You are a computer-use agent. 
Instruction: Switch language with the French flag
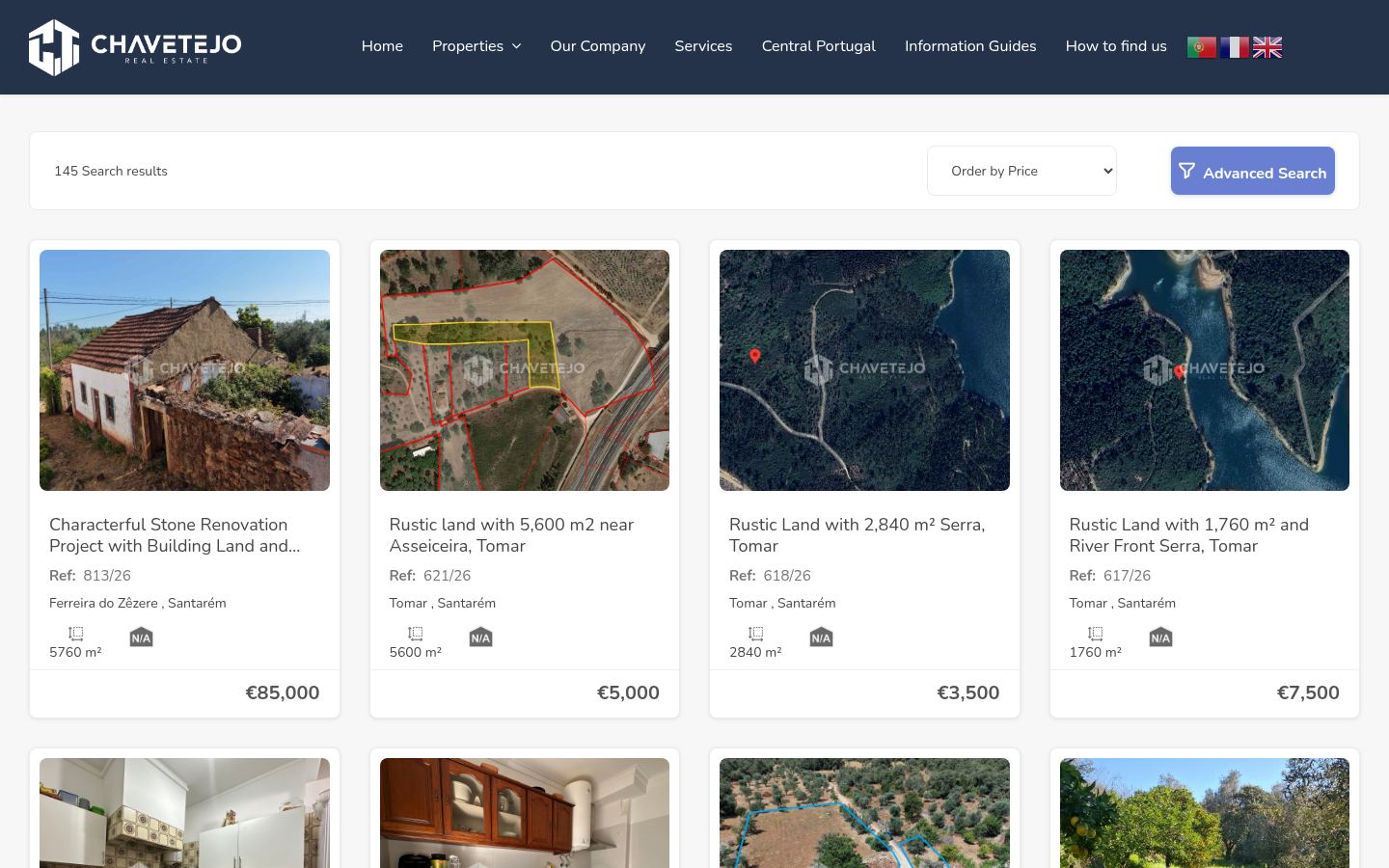click(1234, 47)
